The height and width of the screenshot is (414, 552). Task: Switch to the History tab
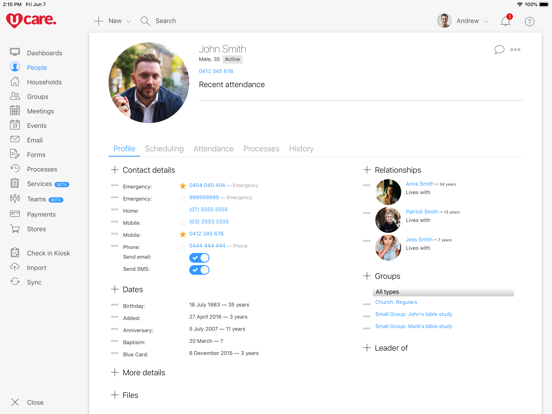tap(301, 149)
